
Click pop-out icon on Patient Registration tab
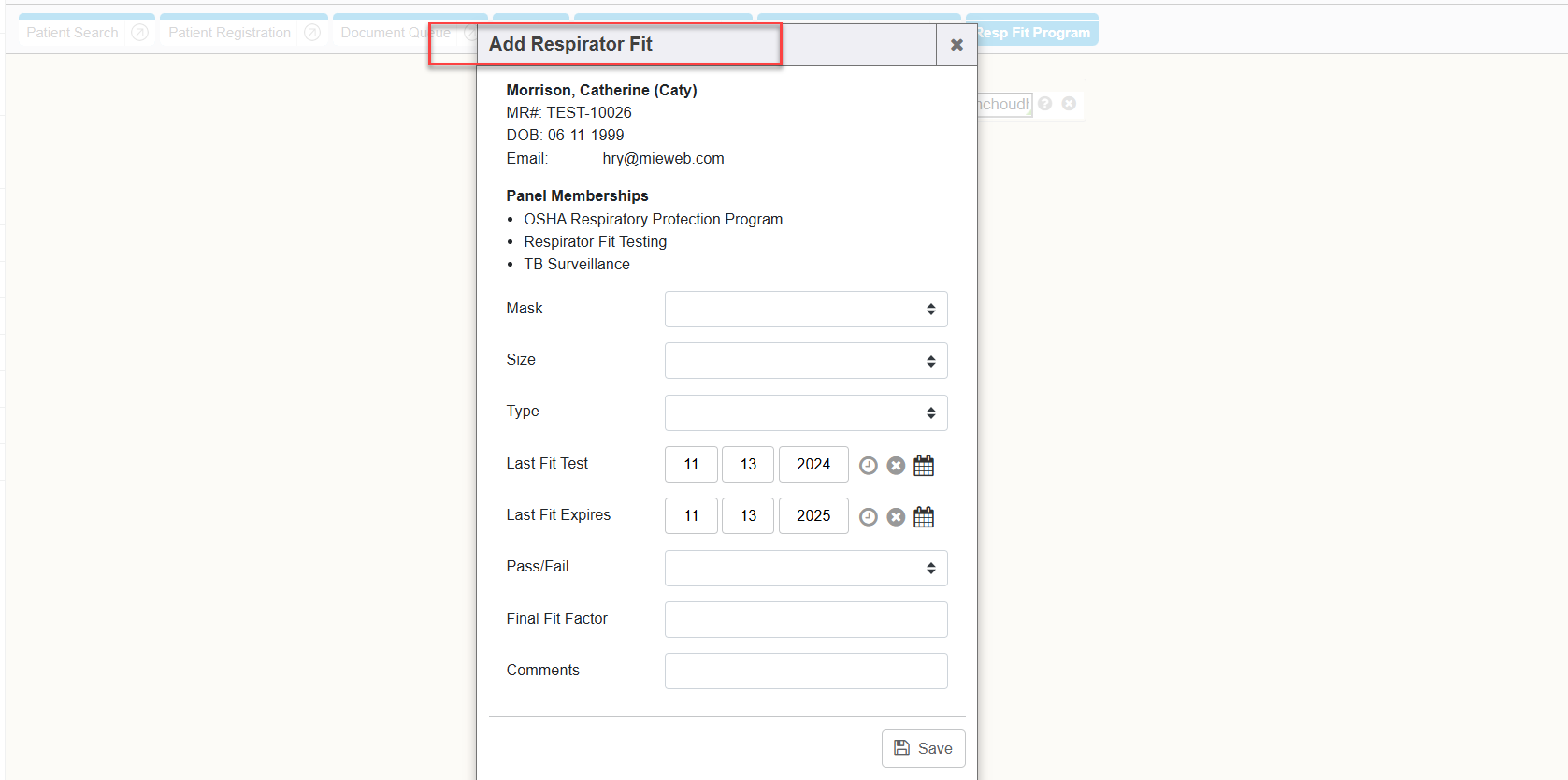click(312, 33)
